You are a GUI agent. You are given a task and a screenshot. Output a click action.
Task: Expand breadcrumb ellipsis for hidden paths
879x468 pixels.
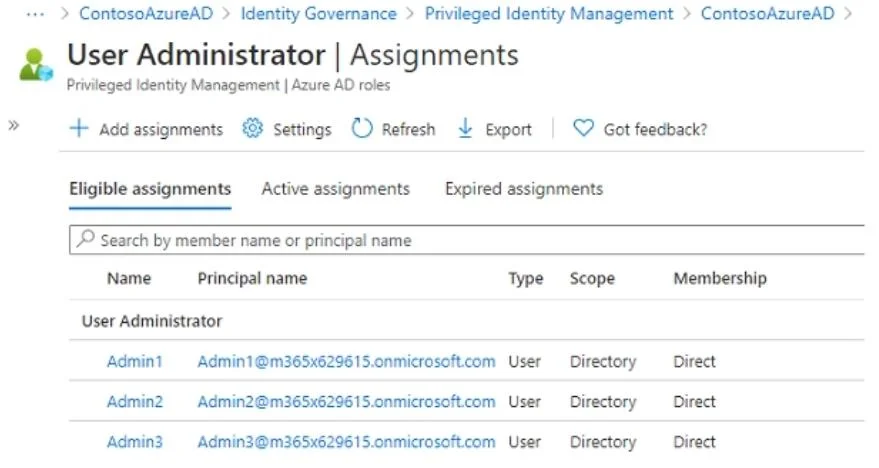pos(35,14)
